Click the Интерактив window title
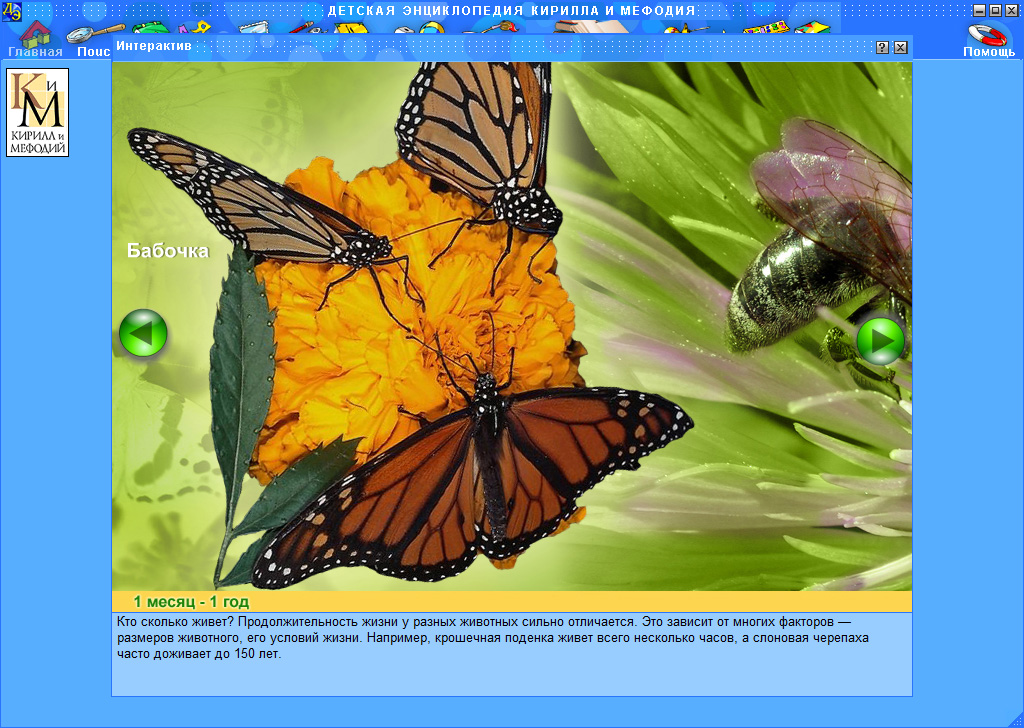Viewport: 1024px width, 728px height. point(154,46)
